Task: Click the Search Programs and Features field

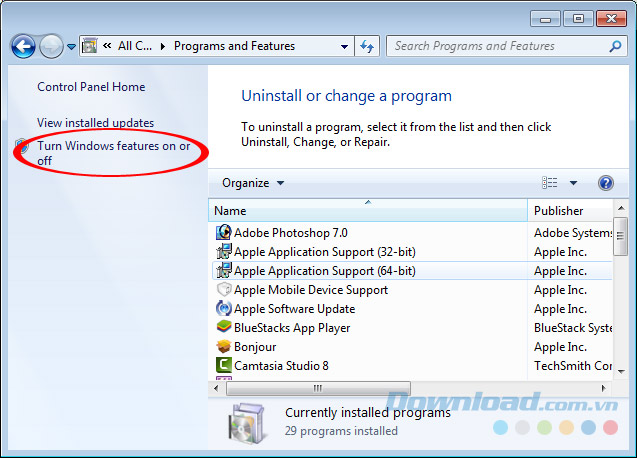Action: coord(506,46)
